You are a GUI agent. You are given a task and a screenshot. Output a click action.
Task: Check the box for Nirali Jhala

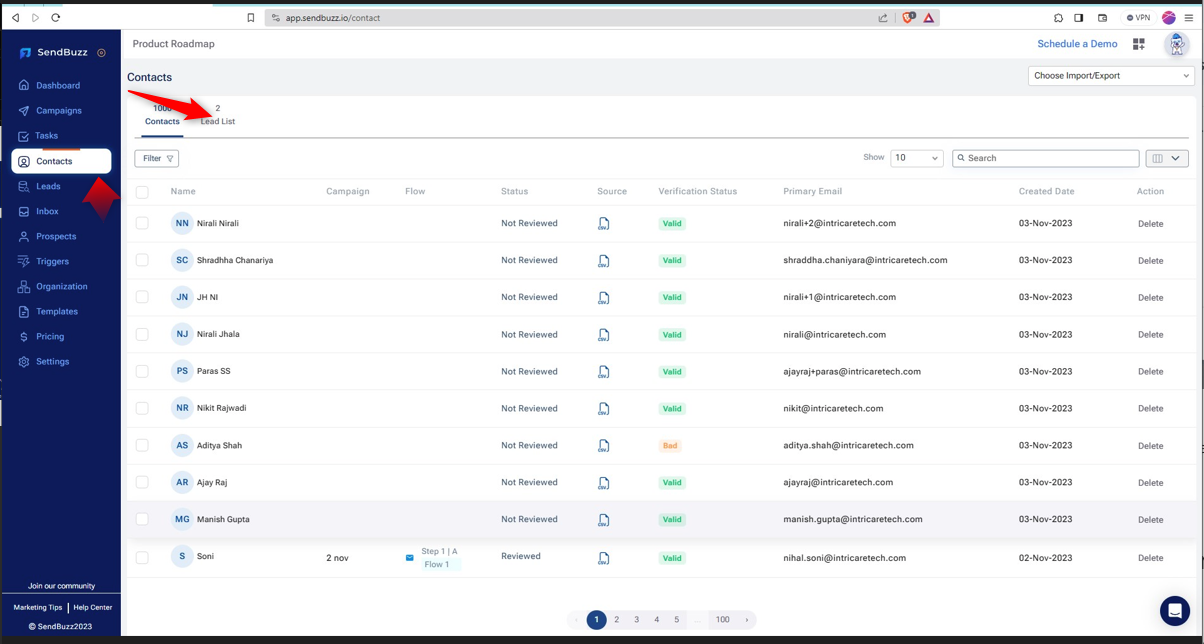pos(142,334)
